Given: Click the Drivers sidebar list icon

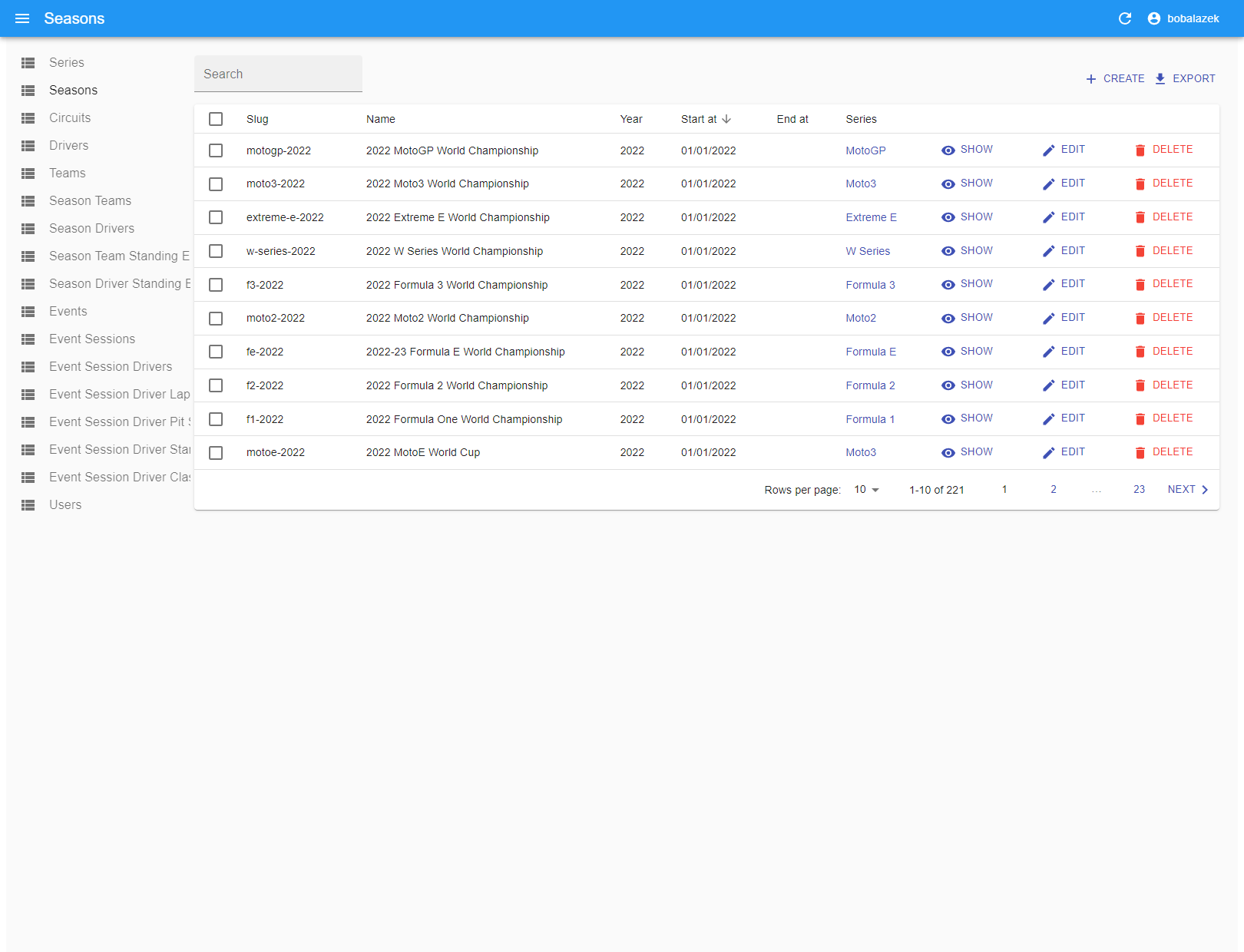Looking at the screenshot, I should 28,146.
